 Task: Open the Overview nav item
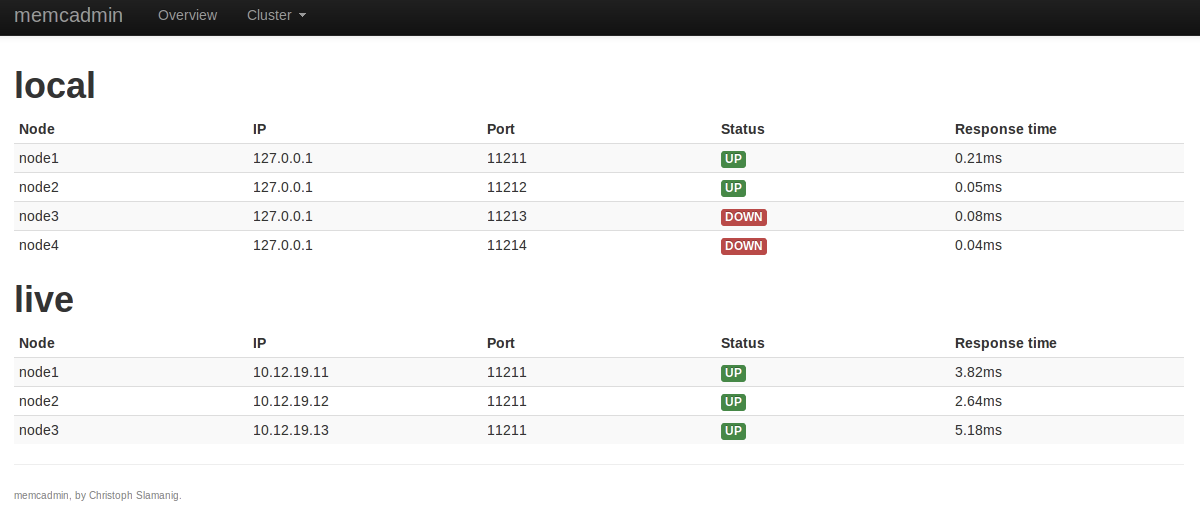(187, 16)
